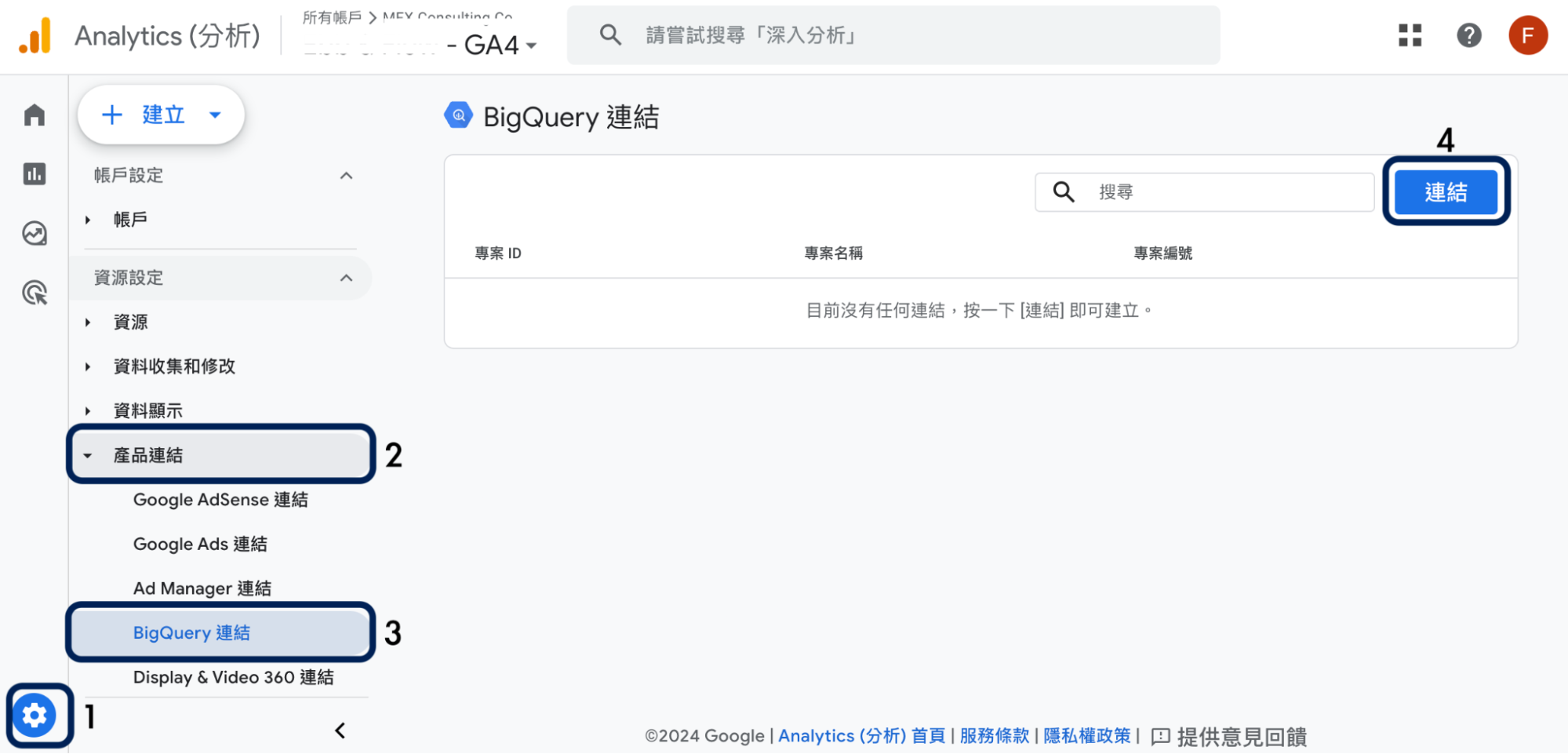Click the blue 連結 button
The height and width of the screenshot is (754, 1568).
(x=1446, y=192)
